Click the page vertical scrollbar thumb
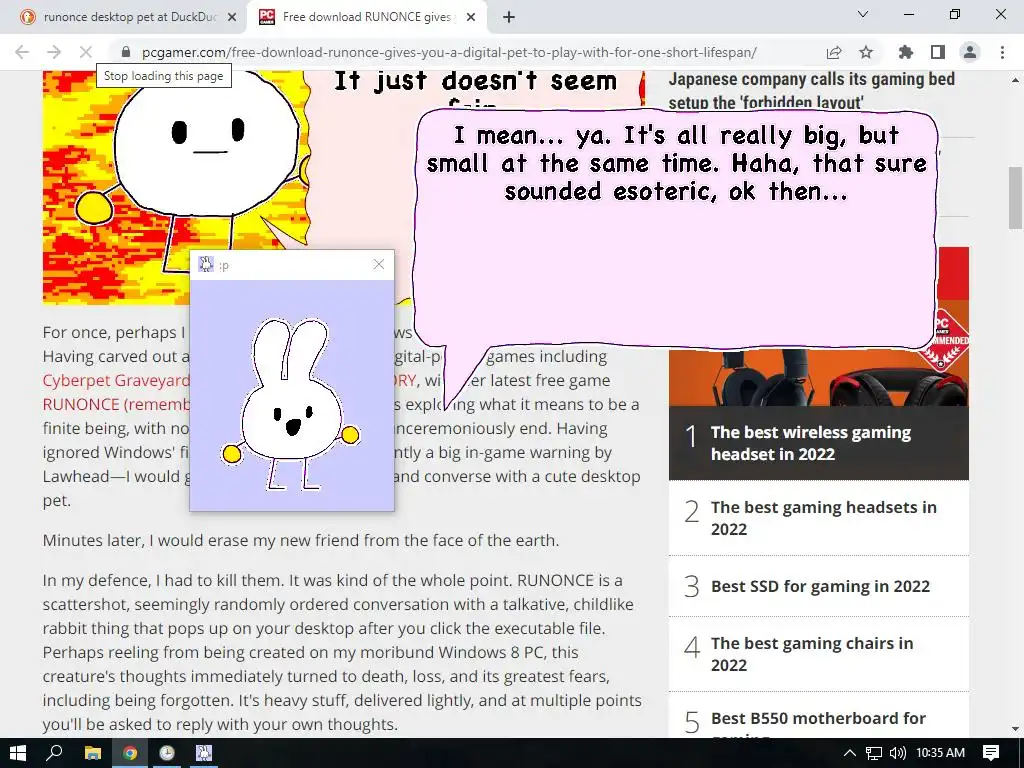1024x768 pixels. [1015, 198]
